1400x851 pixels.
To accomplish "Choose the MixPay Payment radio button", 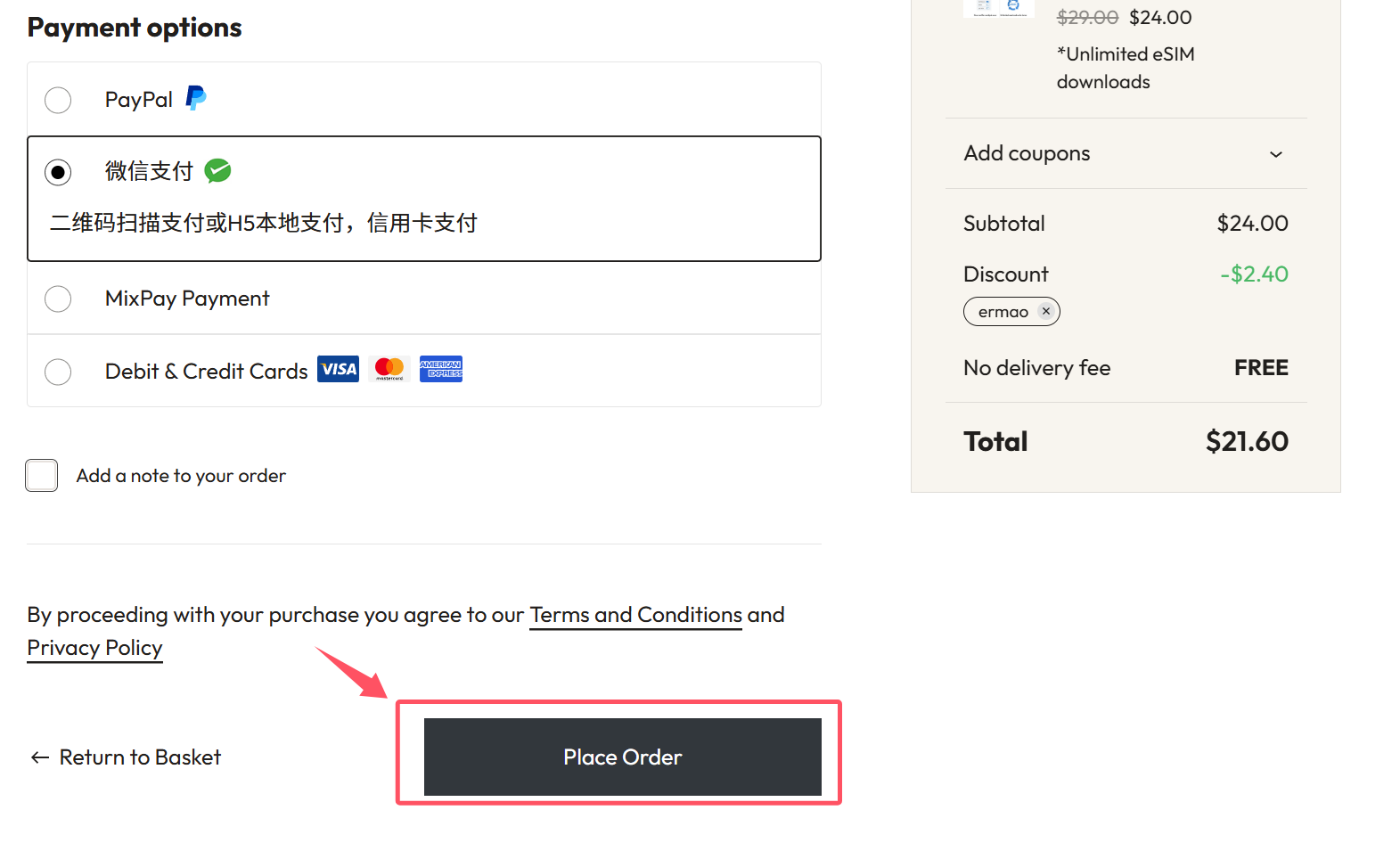I will pyautogui.click(x=58, y=299).
